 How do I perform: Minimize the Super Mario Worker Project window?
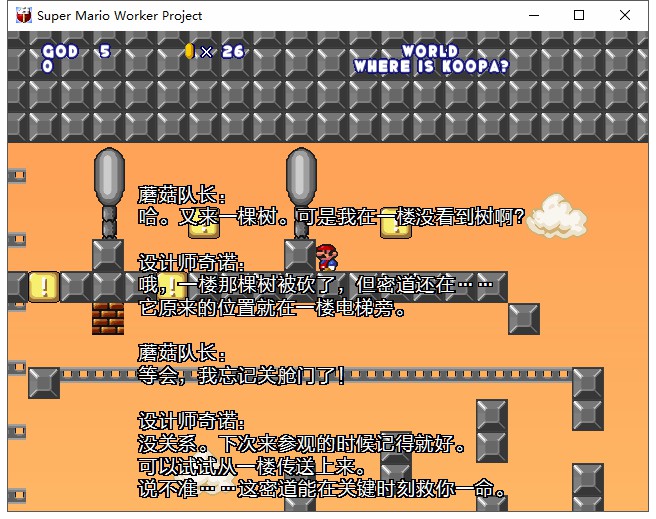click(534, 15)
